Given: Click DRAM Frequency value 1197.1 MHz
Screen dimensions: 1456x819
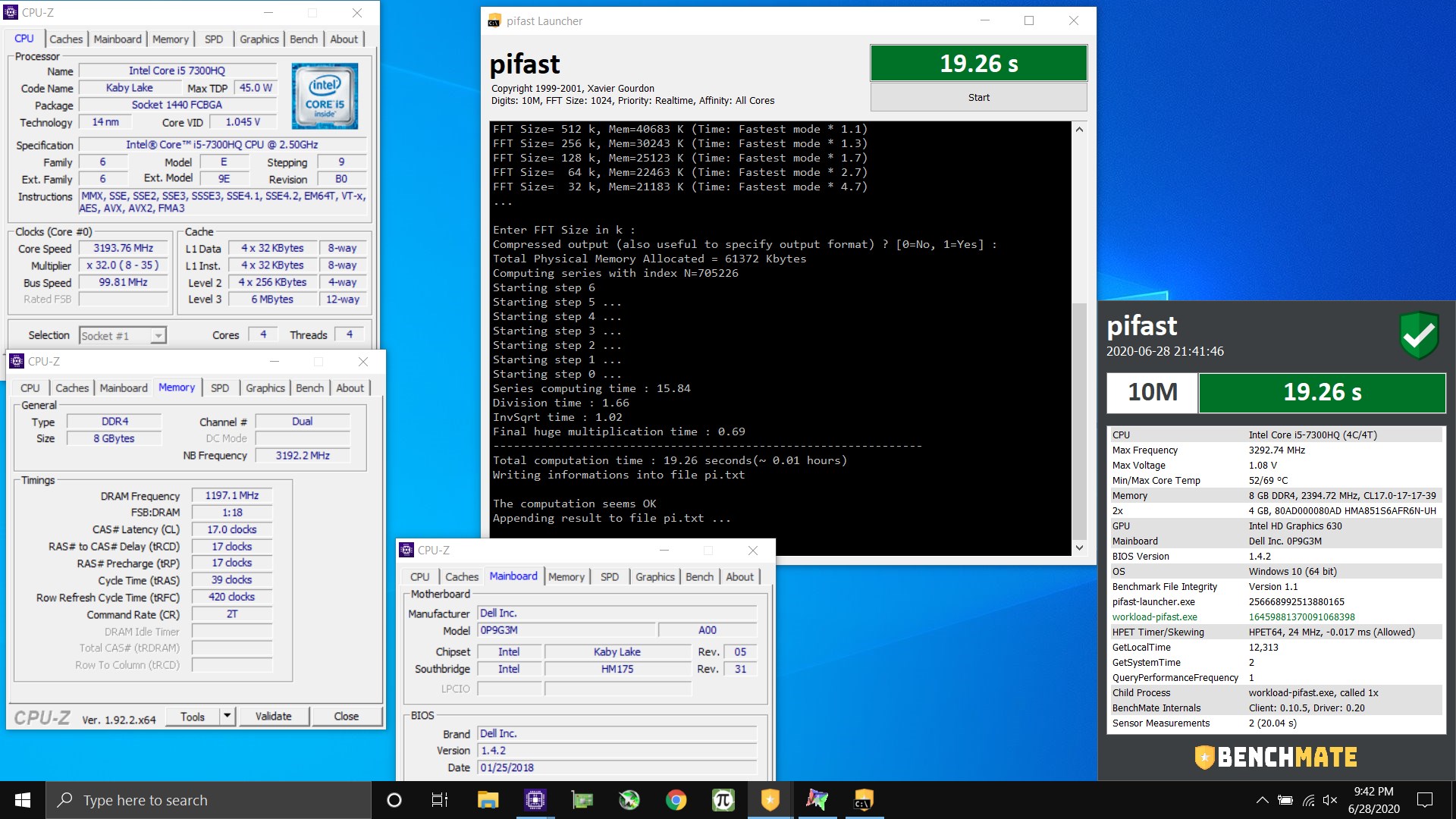Looking at the screenshot, I should tap(232, 495).
